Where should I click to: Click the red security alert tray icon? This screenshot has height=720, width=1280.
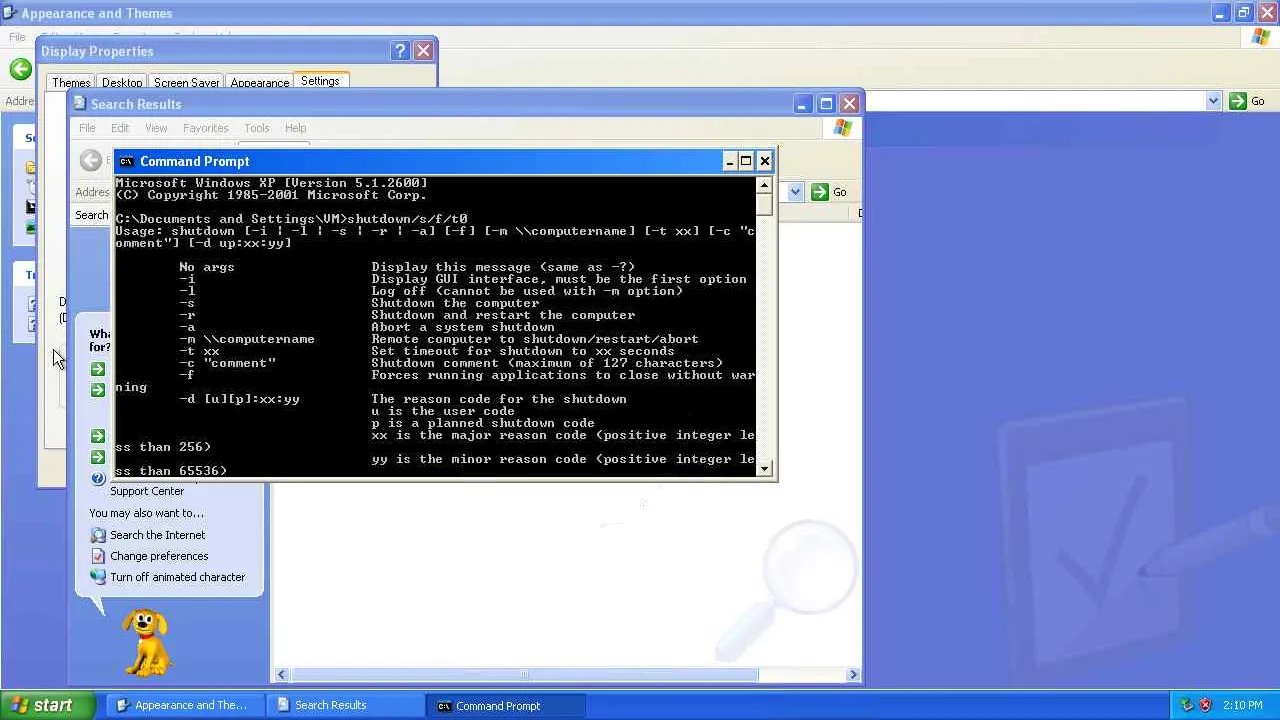[1205, 705]
